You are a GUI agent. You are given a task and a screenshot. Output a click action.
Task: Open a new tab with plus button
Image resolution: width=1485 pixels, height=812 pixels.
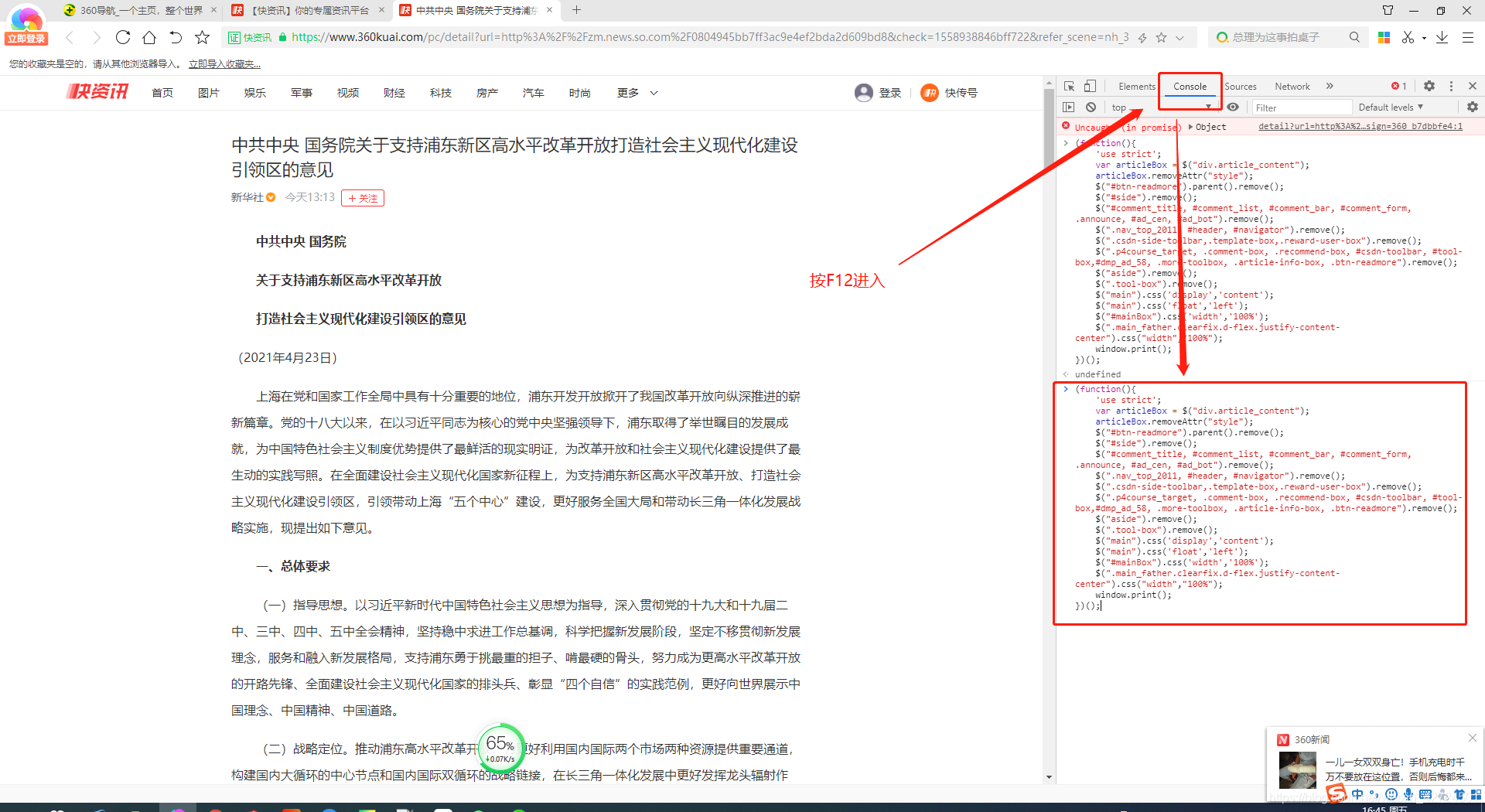point(576,10)
